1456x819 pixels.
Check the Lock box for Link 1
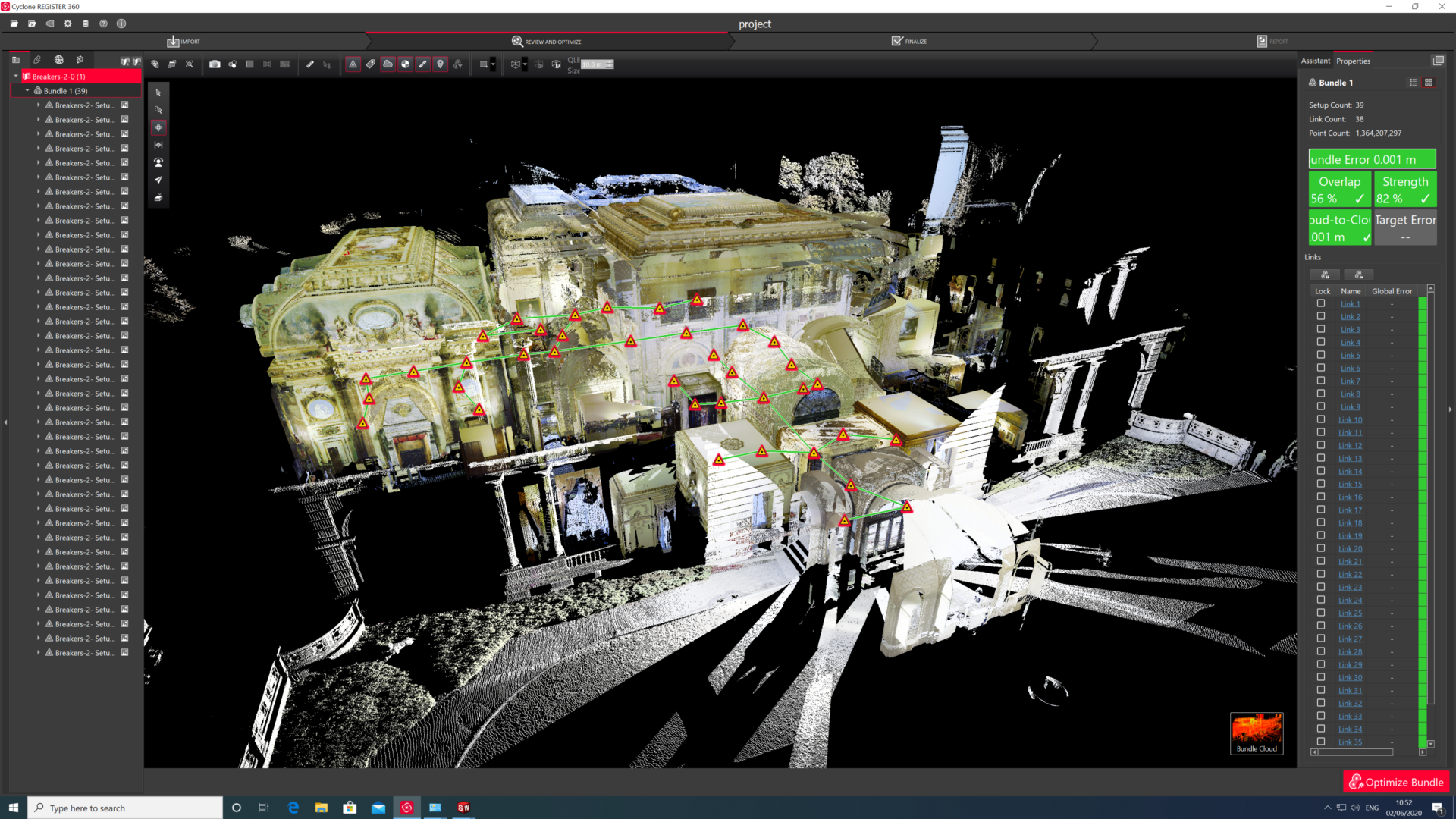click(x=1321, y=303)
